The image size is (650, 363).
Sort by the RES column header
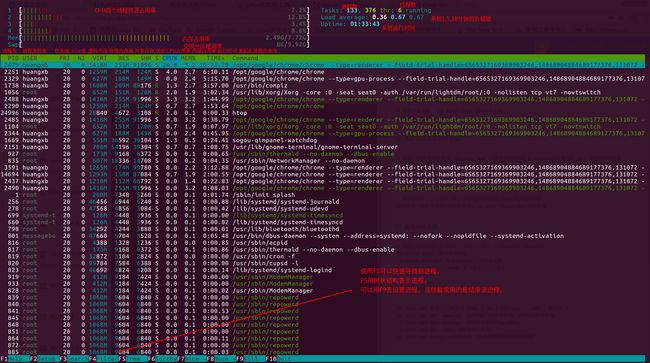point(123,58)
